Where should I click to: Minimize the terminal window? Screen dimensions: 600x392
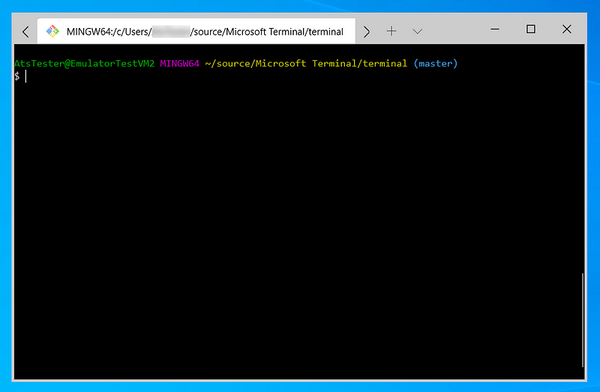click(495, 29)
